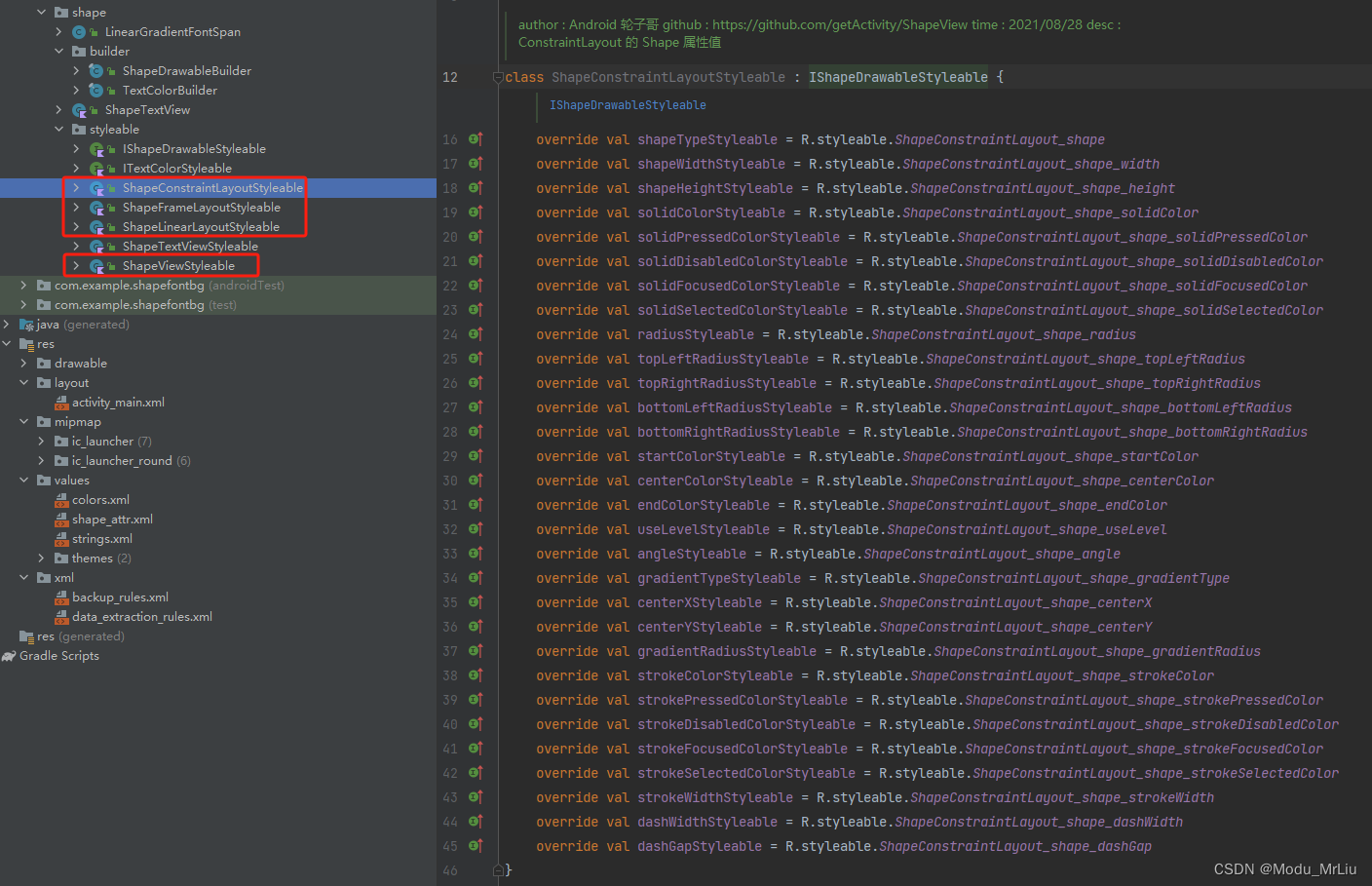Click override gutter icon on line 20

coord(476,237)
